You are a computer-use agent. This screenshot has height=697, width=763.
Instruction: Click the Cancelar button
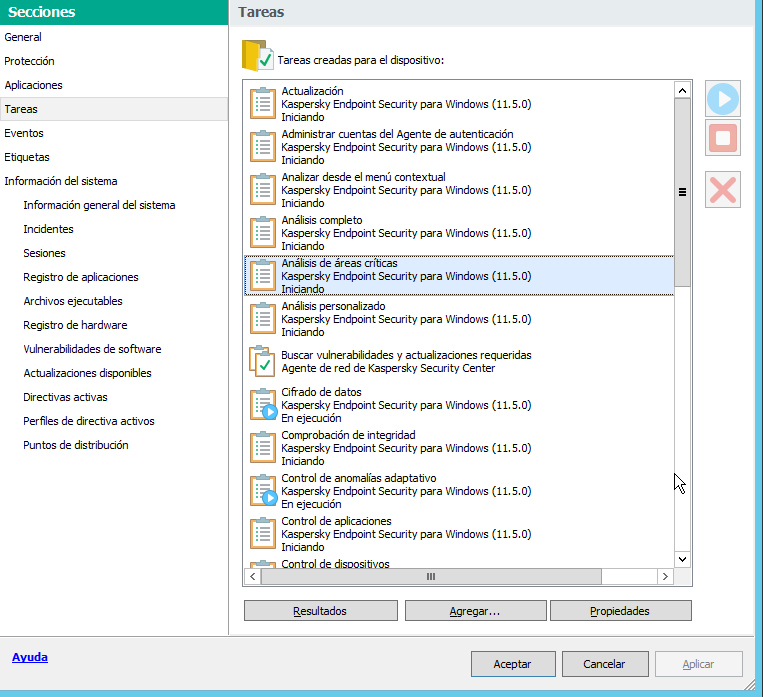pyautogui.click(x=605, y=664)
